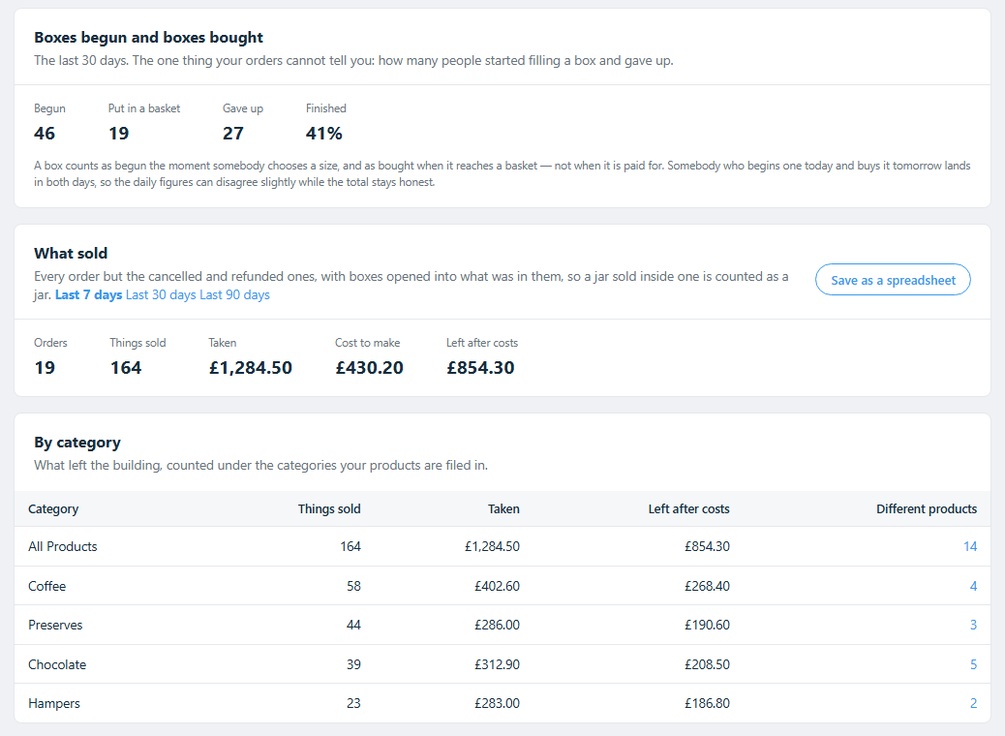Click Save as a spreadsheet button
Viewport: 1005px width, 736px height.
point(892,280)
